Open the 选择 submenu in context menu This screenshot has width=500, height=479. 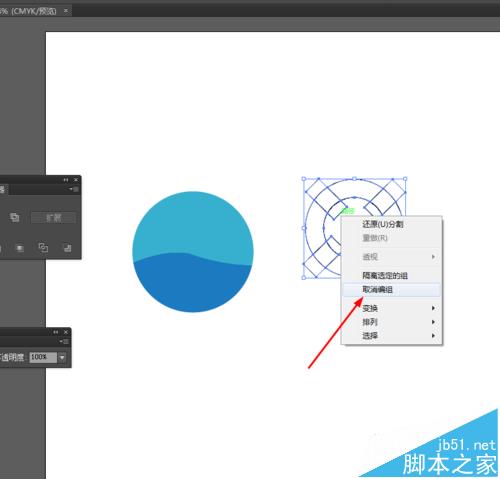tap(391, 336)
